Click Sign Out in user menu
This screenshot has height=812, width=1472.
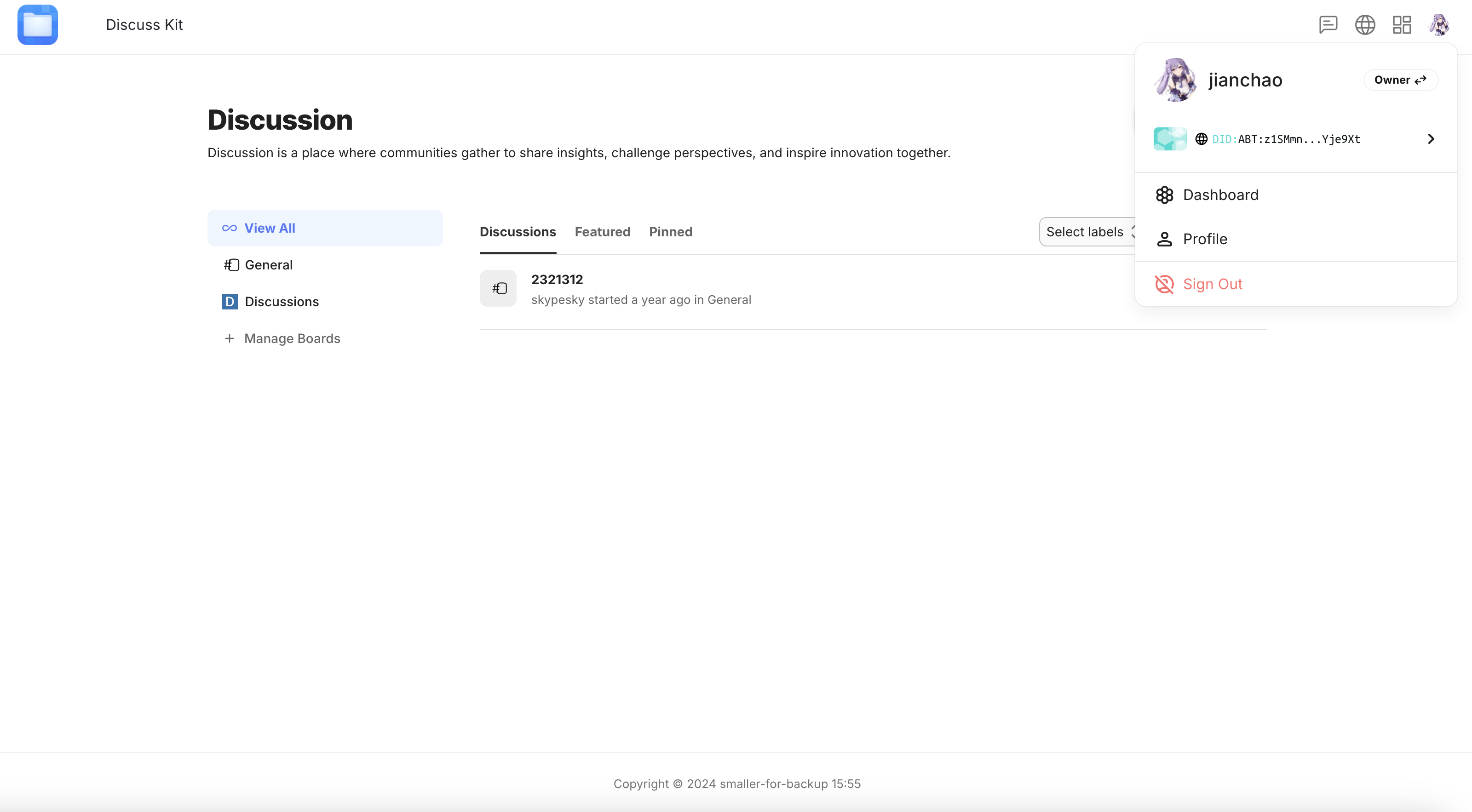1212,284
